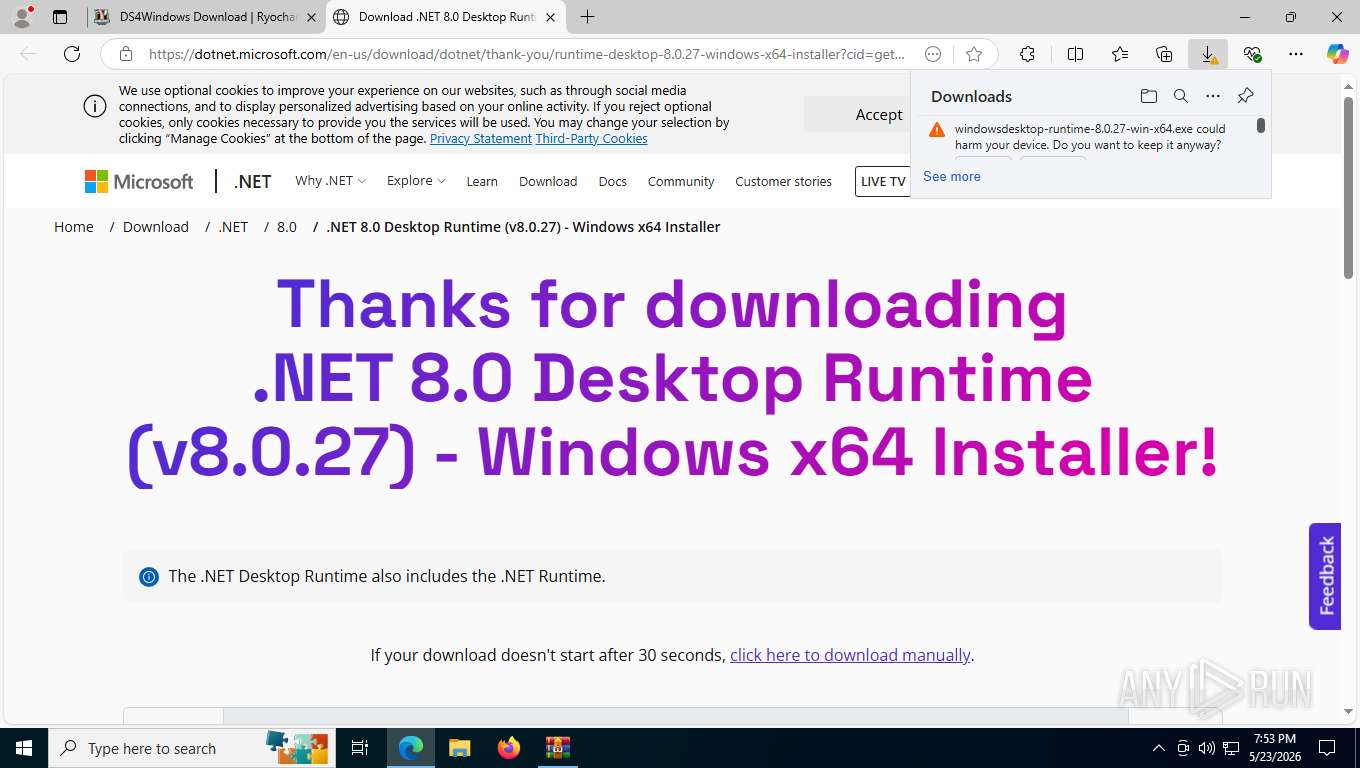Screen dimensions: 1360x768
Task: Open Microsoft Edge from taskbar
Action: click(x=410, y=748)
